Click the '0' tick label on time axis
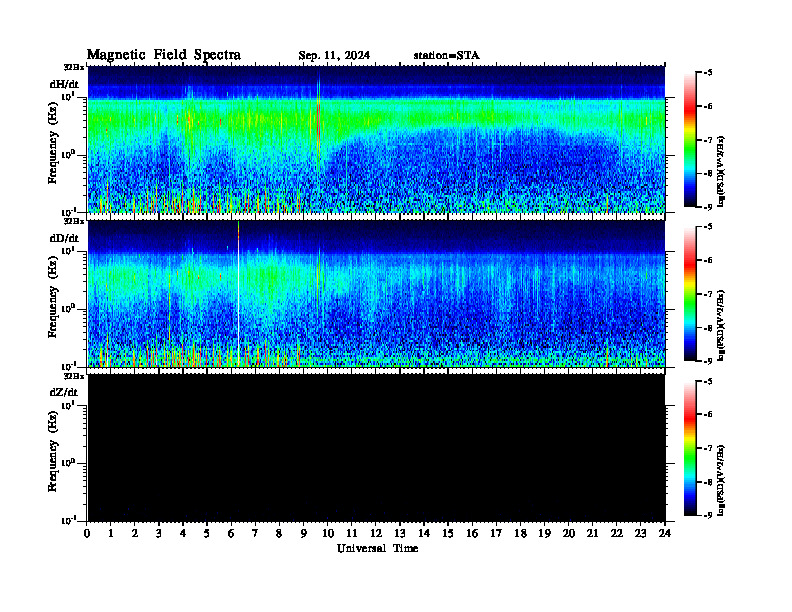792x612 pixels. (87, 534)
